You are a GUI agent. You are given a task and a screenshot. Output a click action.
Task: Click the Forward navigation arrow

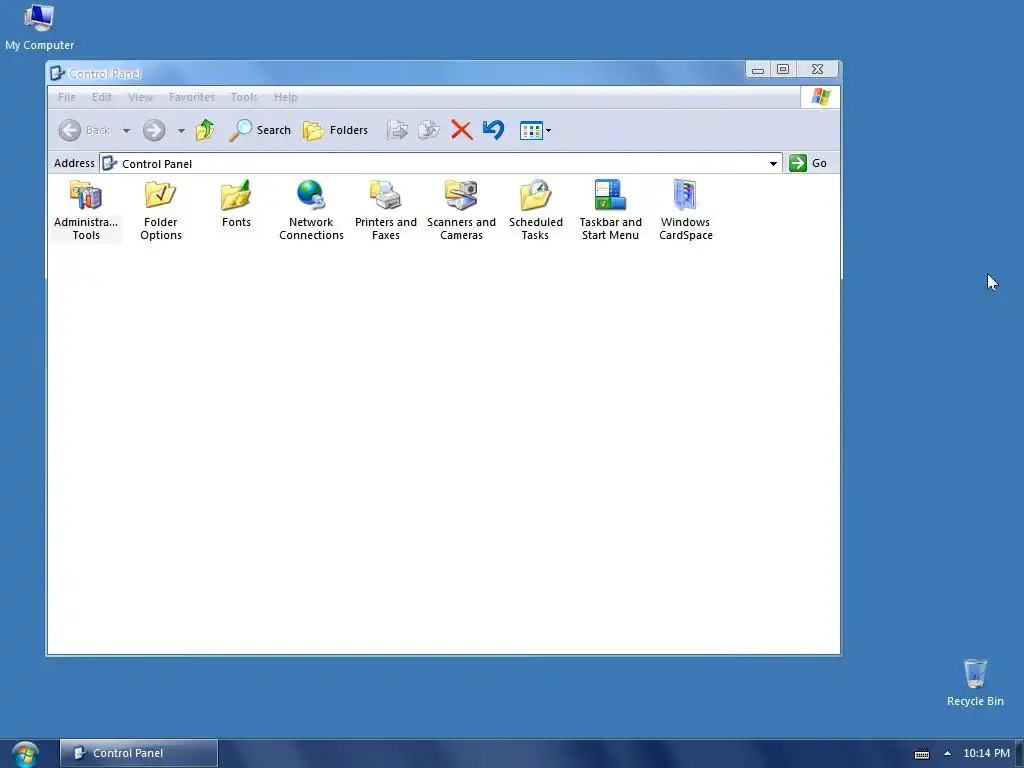154,130
